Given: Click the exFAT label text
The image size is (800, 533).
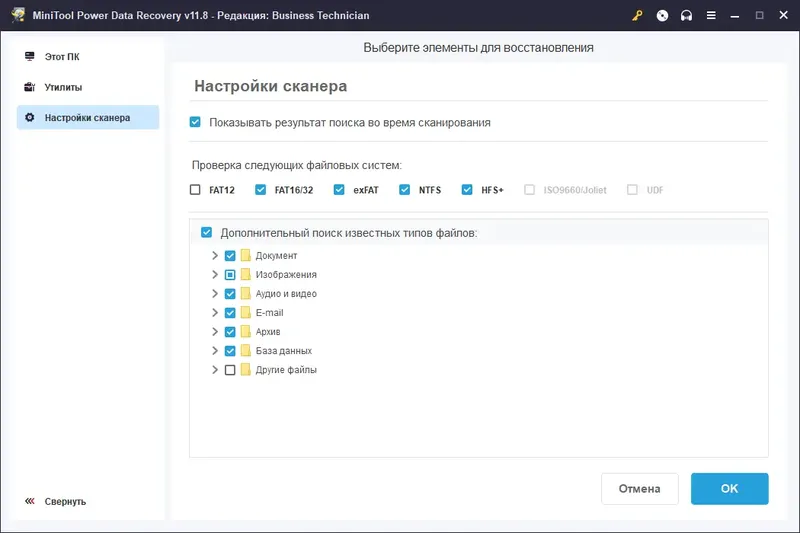Looking at the screenshot, I should [366, 190].
